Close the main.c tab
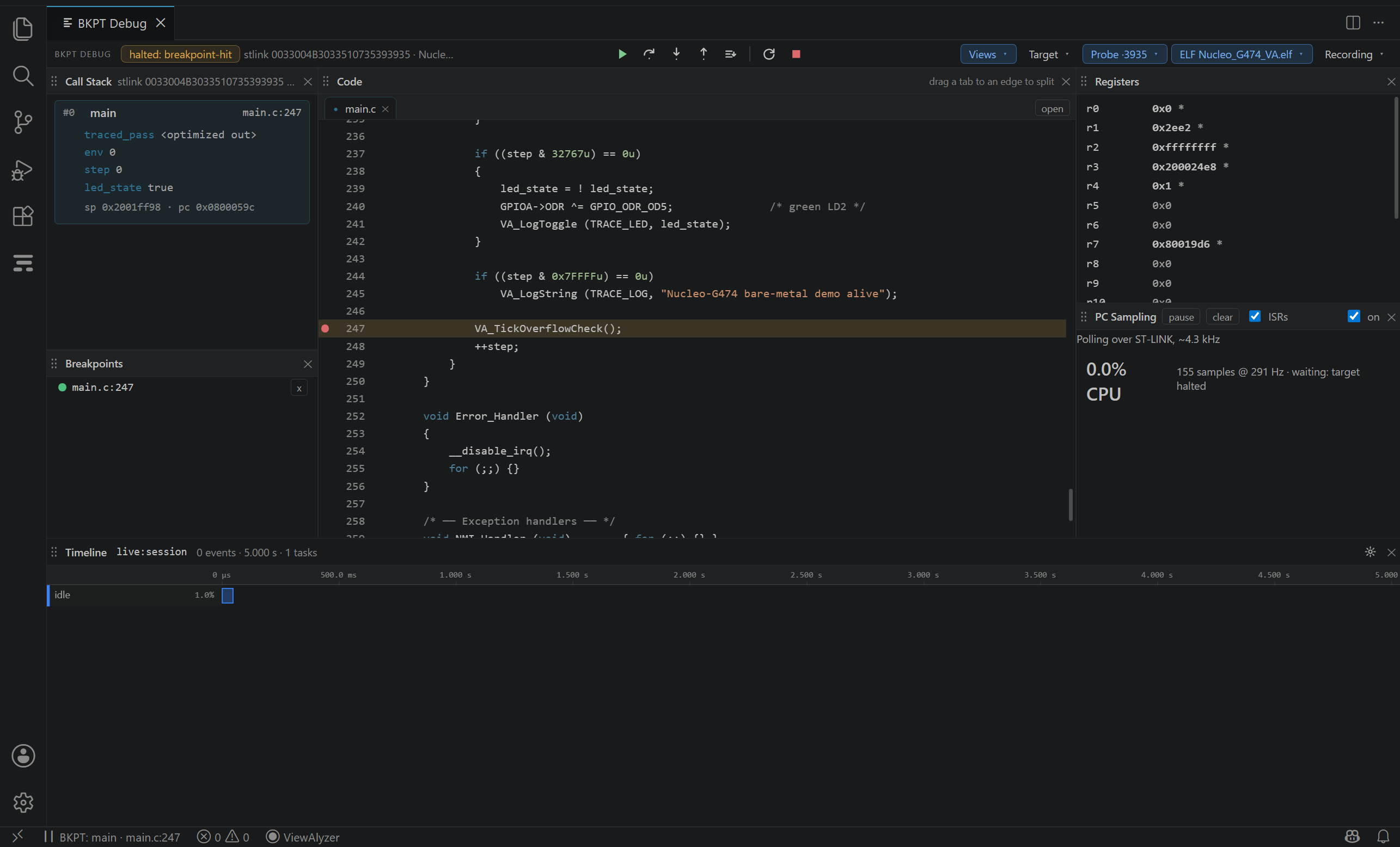The image size is (1400, 847). [385, 109]
